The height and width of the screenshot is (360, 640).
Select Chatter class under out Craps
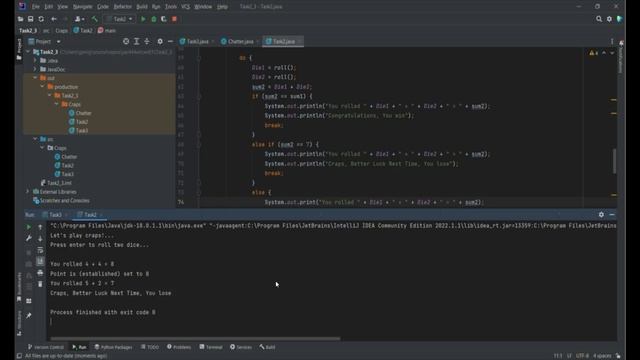tap(80, 113)
